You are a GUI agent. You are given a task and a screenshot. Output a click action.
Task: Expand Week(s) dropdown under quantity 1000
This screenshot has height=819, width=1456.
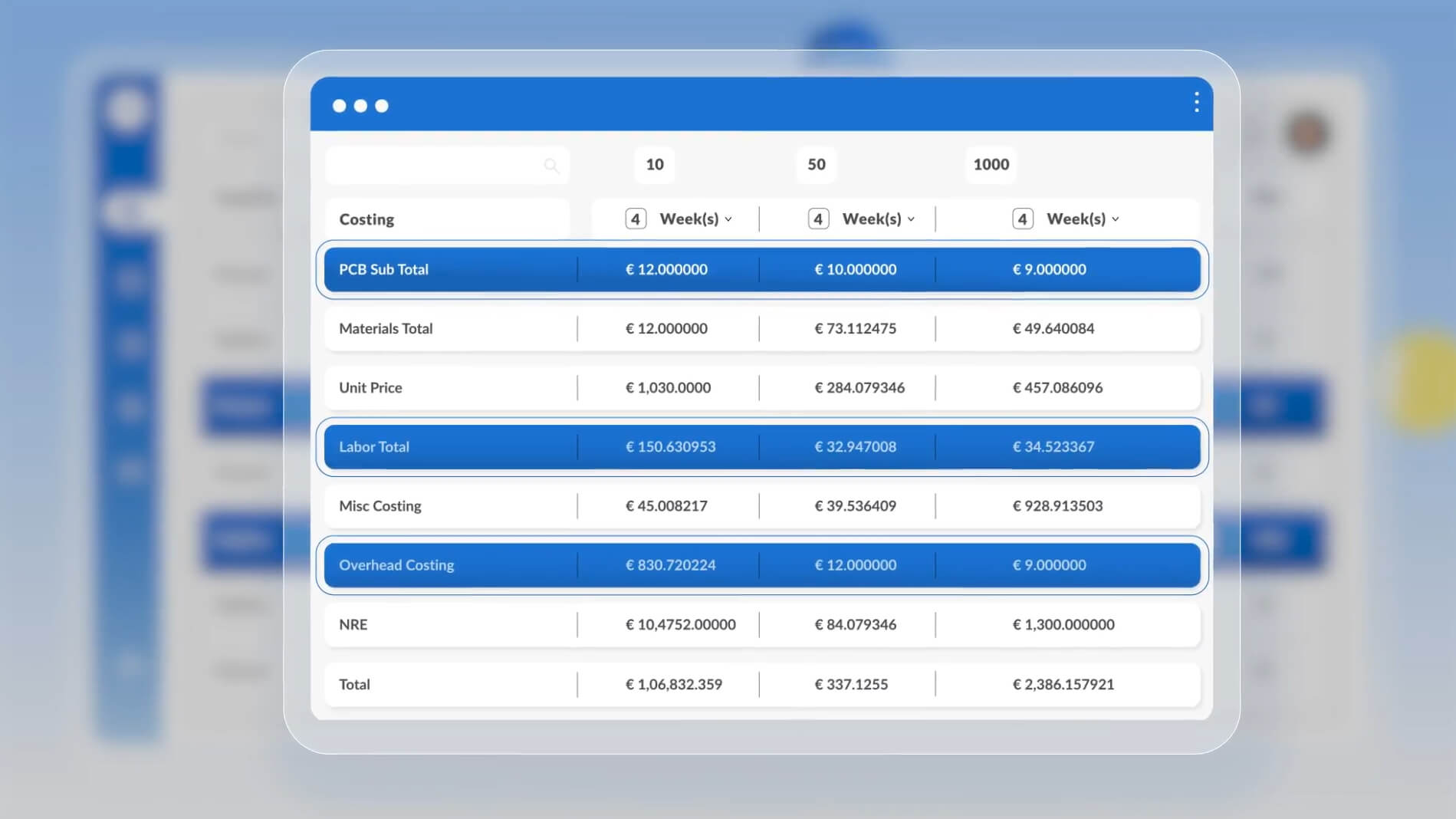[1083, 219]
